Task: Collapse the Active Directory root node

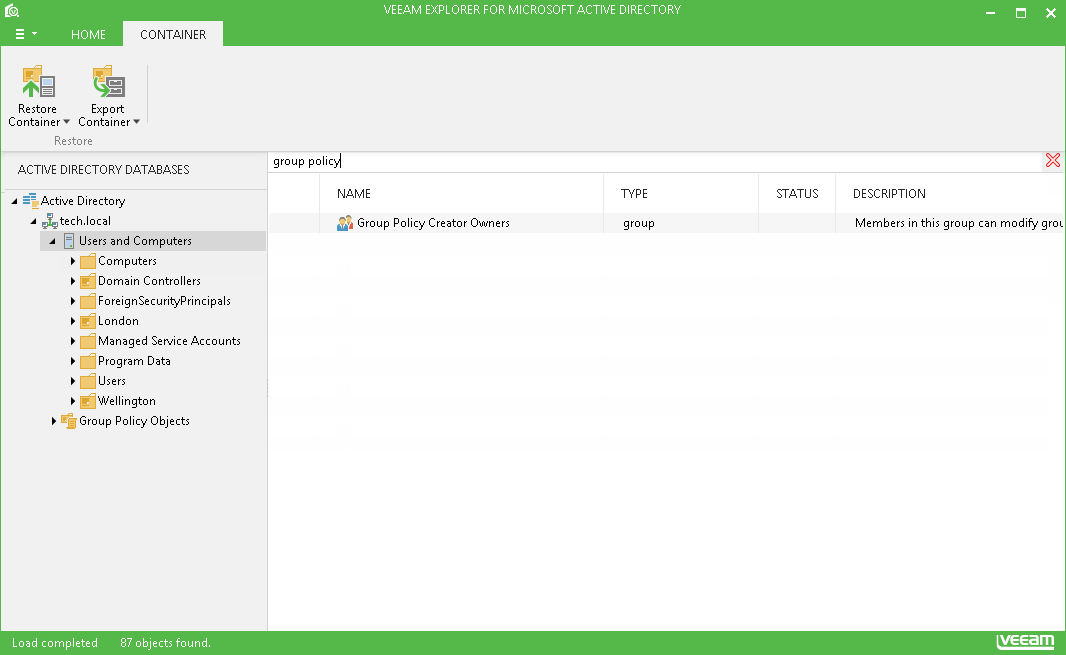Action: click(x=14, y=201)
